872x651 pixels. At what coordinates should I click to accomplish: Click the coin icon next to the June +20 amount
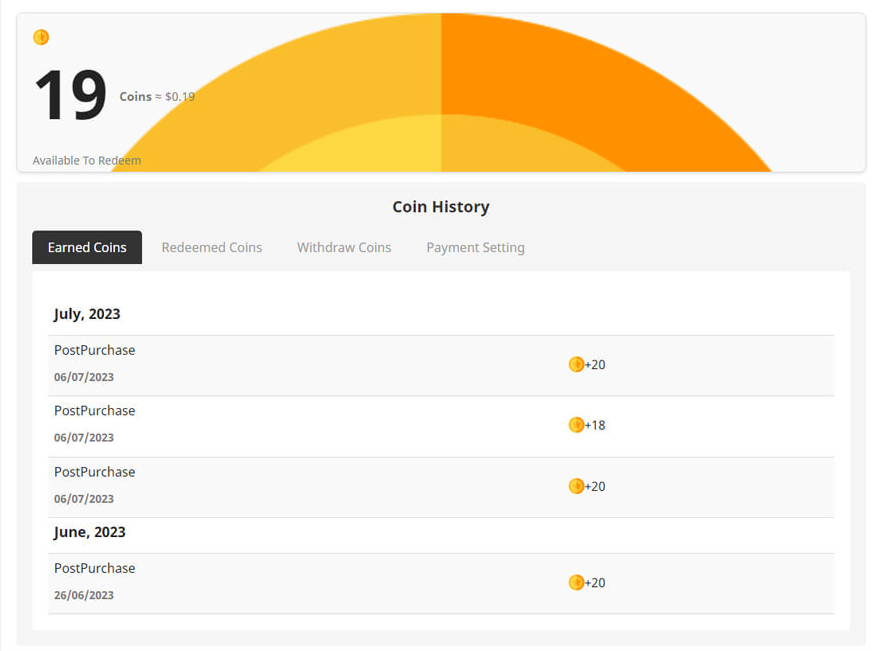coord(576,583)
